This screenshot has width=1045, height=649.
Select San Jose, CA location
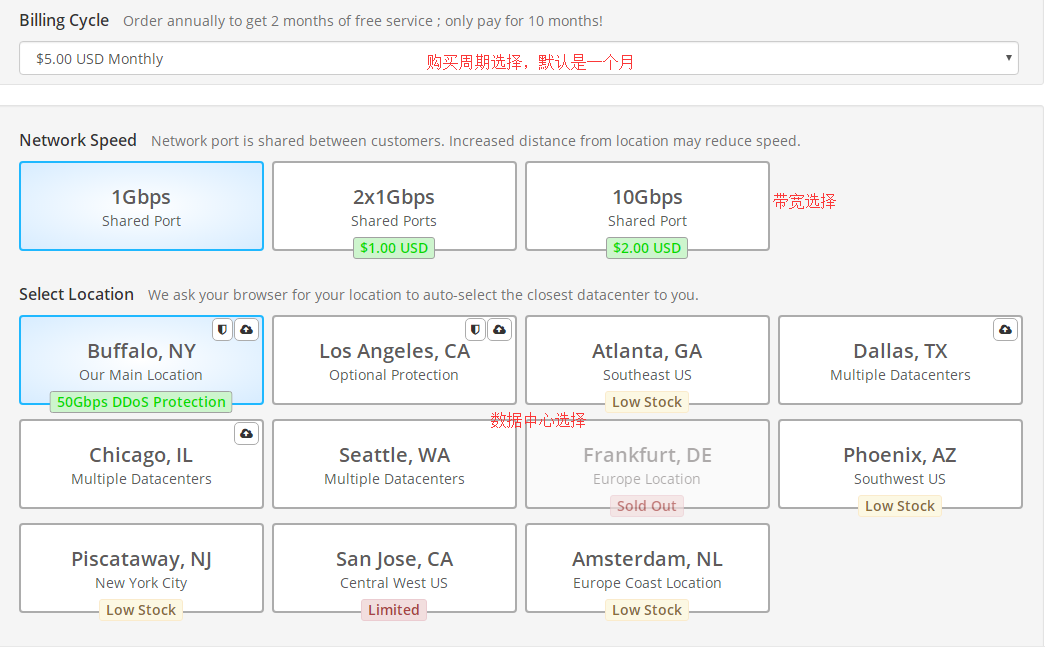coord(394,568)
